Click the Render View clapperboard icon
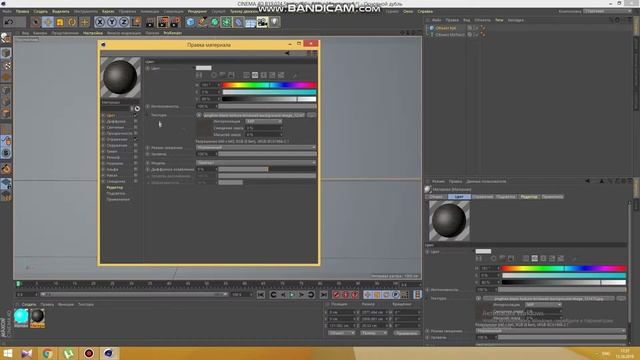 pos(150,22)
